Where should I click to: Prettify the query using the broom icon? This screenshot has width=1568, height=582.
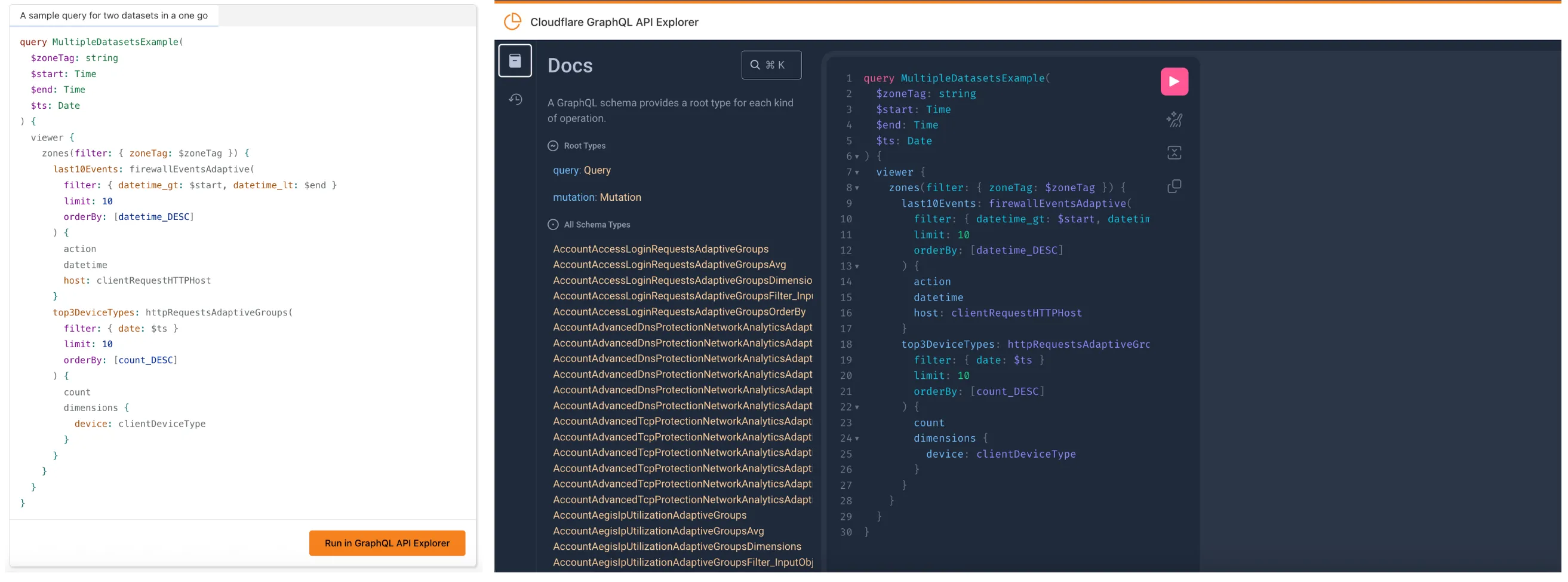tap(1174, 120)
